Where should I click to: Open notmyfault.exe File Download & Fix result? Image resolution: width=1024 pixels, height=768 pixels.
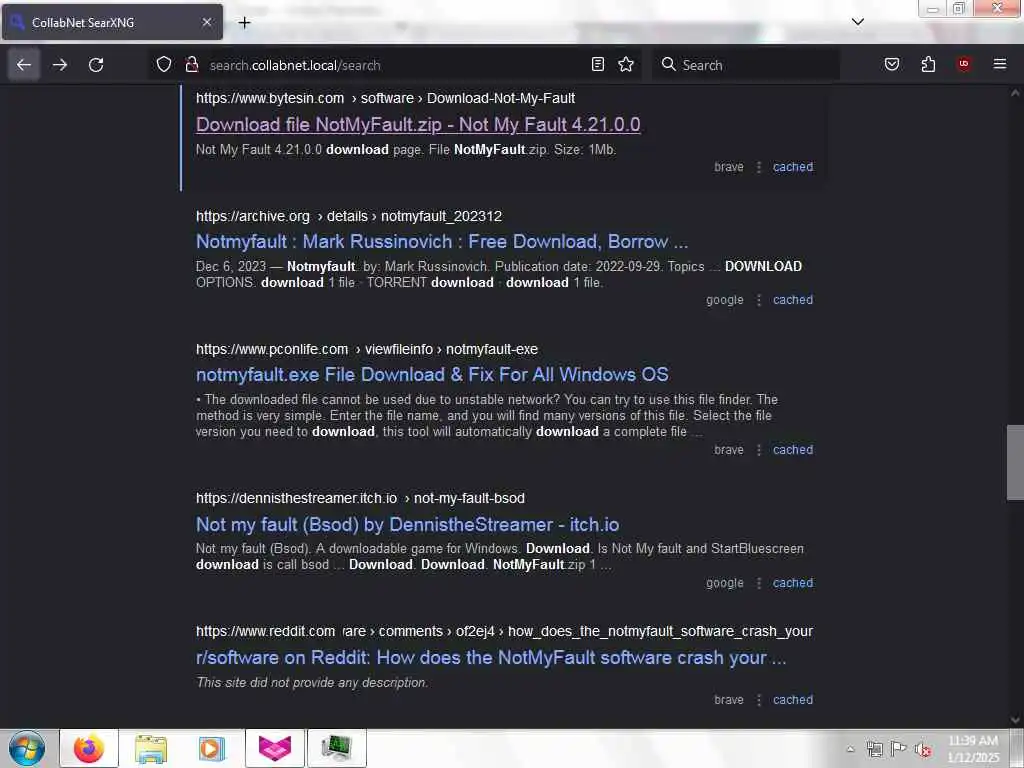tap(432, 374)
